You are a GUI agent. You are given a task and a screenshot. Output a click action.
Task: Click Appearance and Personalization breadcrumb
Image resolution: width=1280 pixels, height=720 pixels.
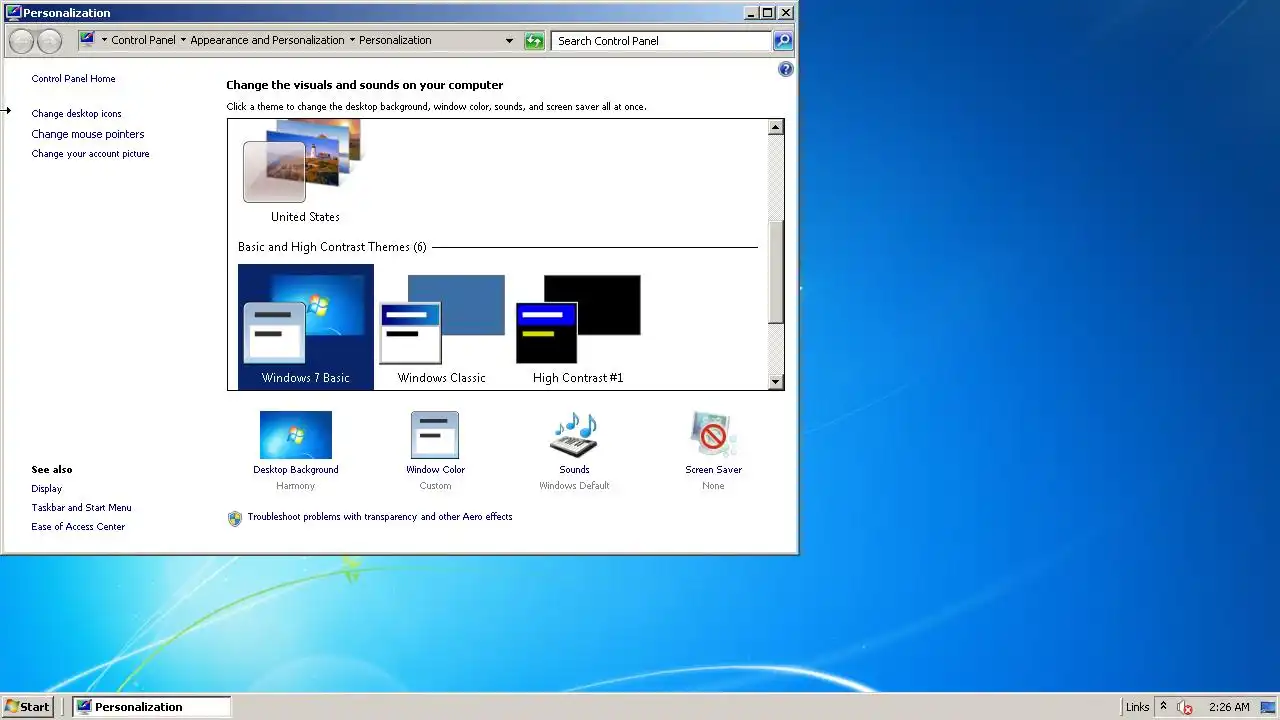click(267, 41)
